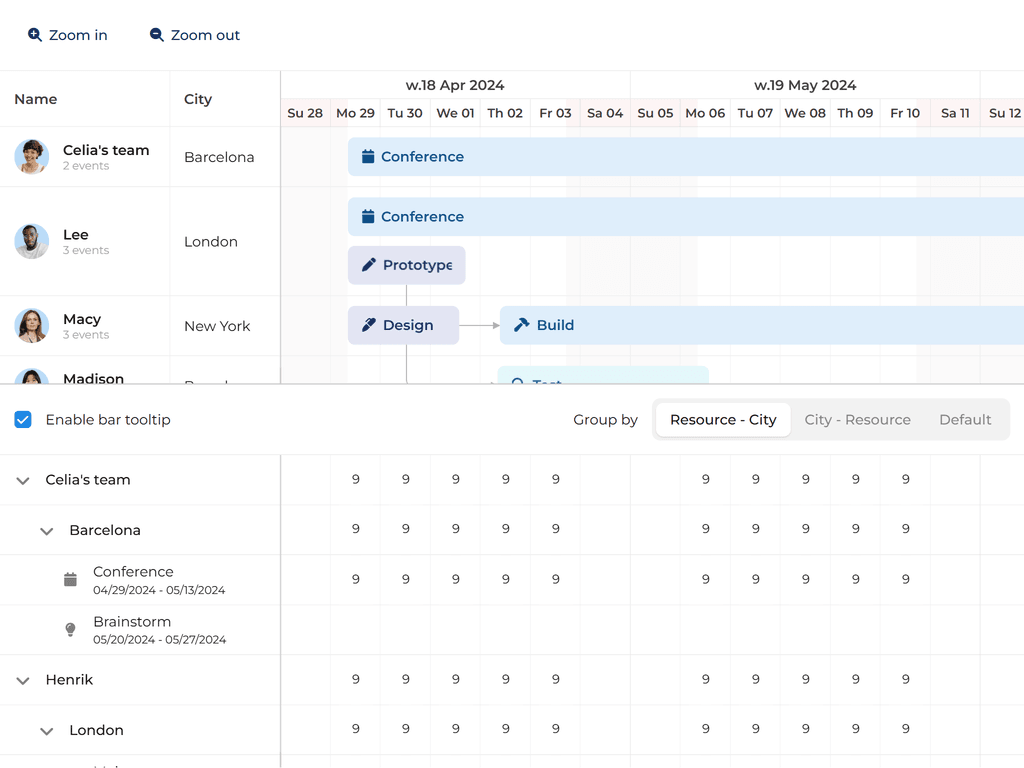Collapse the Celia's team group
1024x768 pixels.
tap(23, 480)
